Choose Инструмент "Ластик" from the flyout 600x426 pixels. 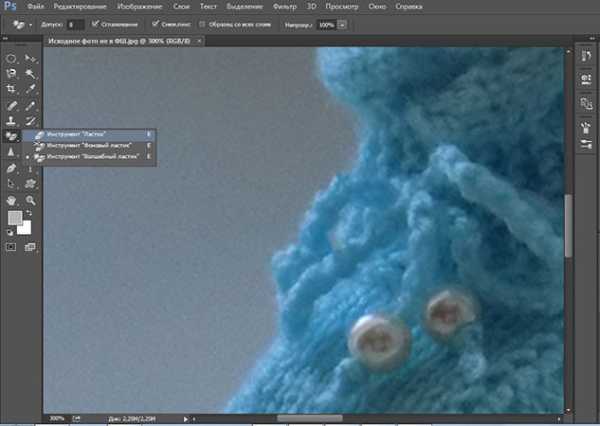[x=89, y=134]
